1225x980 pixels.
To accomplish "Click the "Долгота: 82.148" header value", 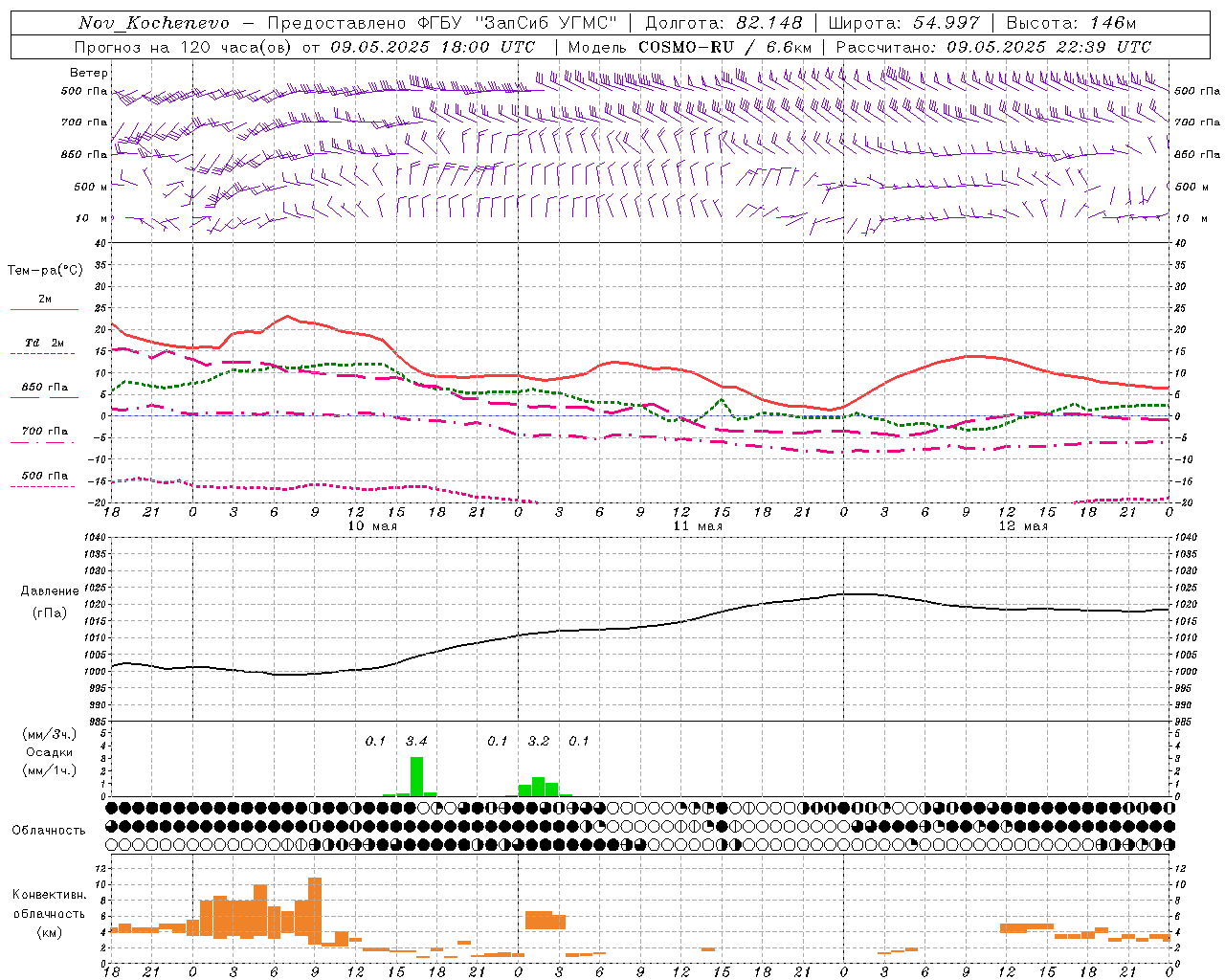I will point(724,23).
